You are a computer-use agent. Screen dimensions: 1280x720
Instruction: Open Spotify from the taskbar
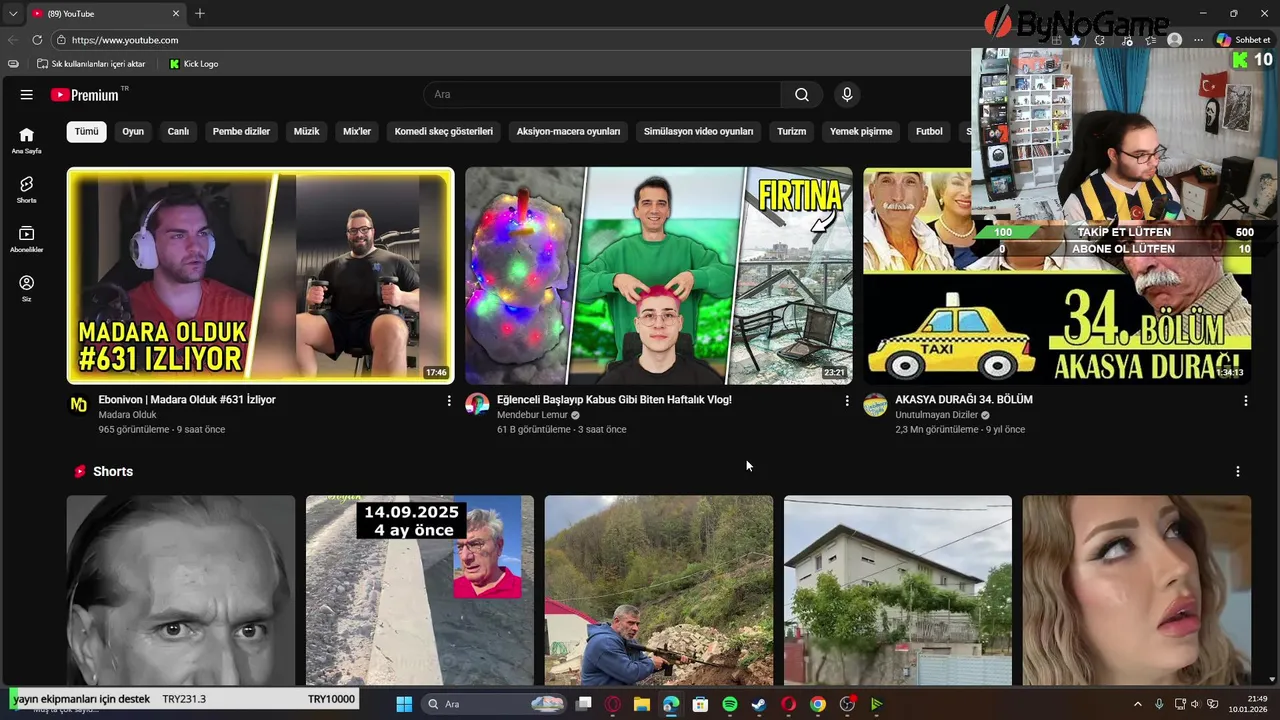click(730, 704)
